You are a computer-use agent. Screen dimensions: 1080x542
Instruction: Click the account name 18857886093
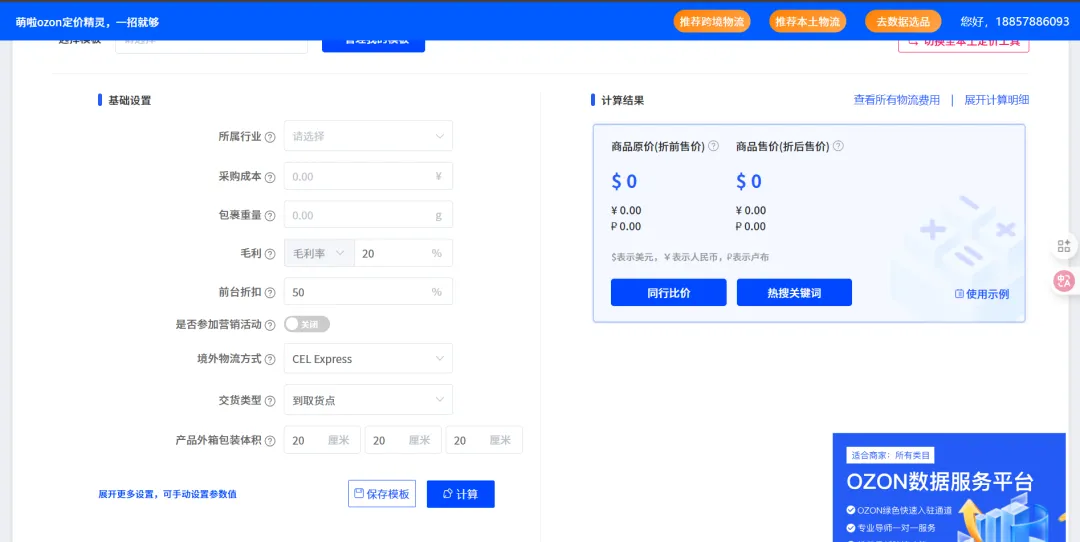[1030, 22]
